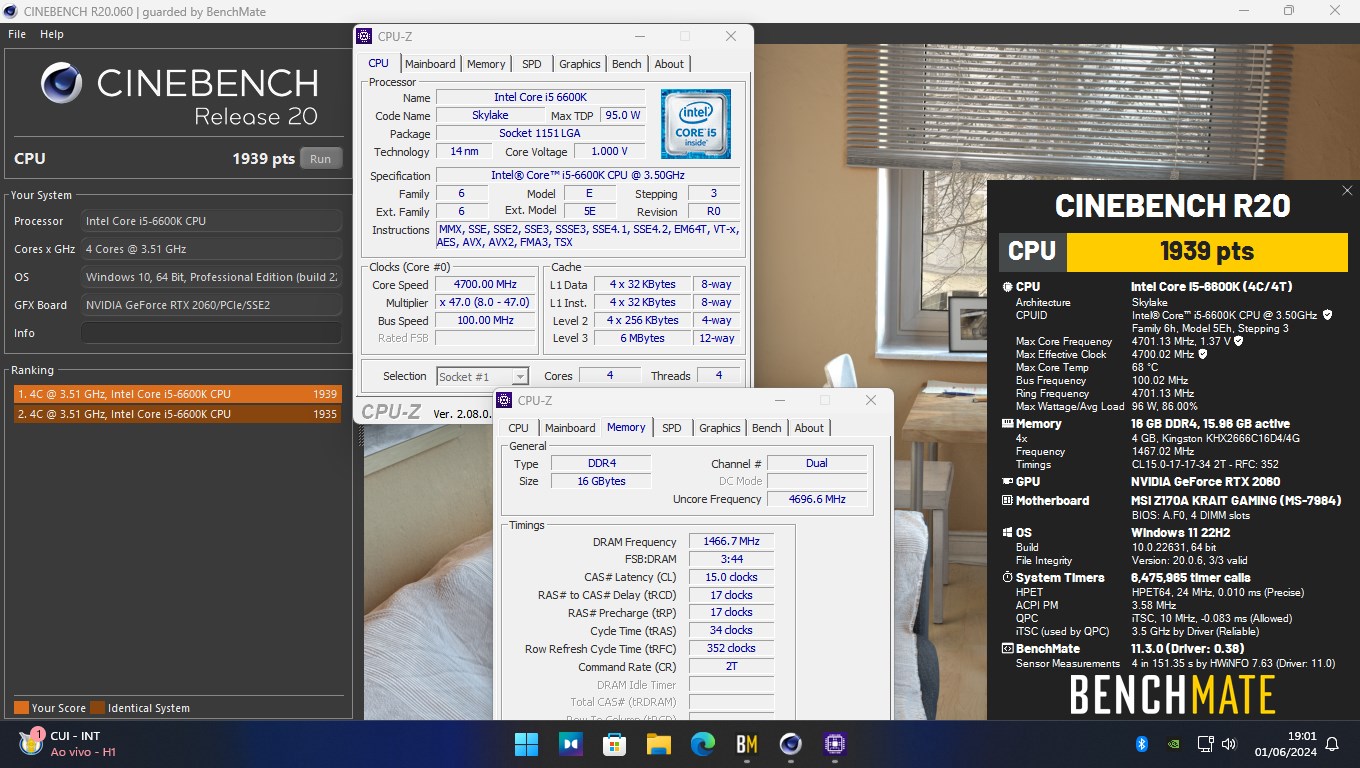Screen dimensions: 1360x768
Task: Switch to BenchMate via BM taskbar icon
Action: [x=746, y=744]
